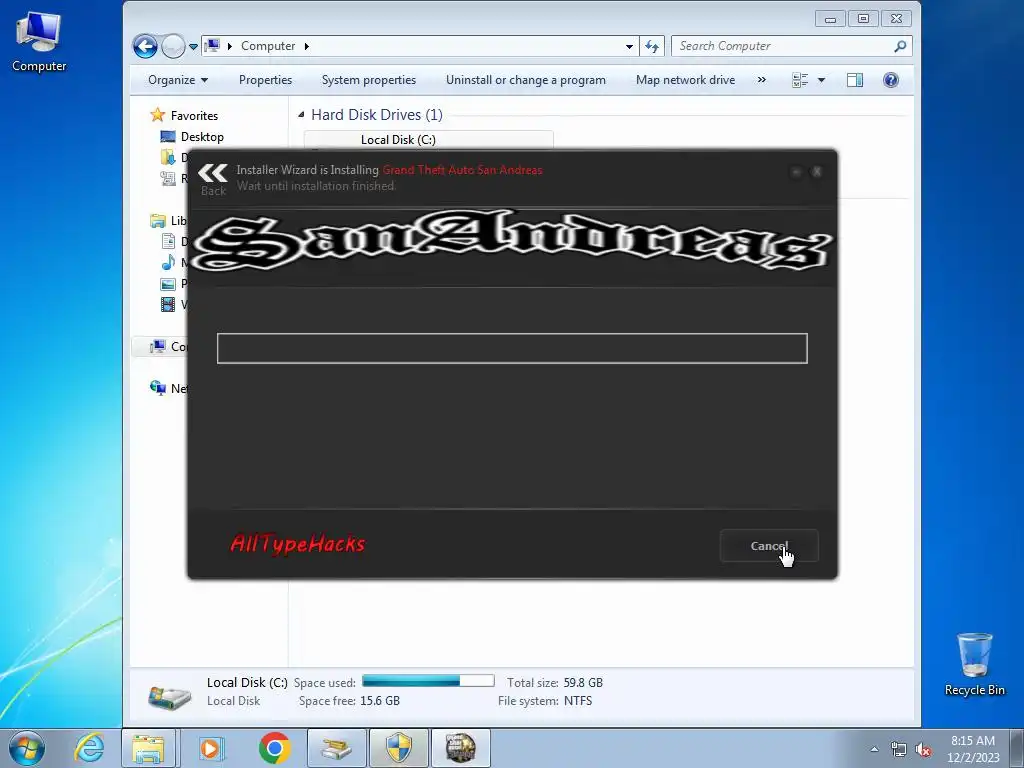Image resolution: width=1024 pixels, height=768 pixels.
Task: Minimize the installer wizard window
Action: coord(796,171)
